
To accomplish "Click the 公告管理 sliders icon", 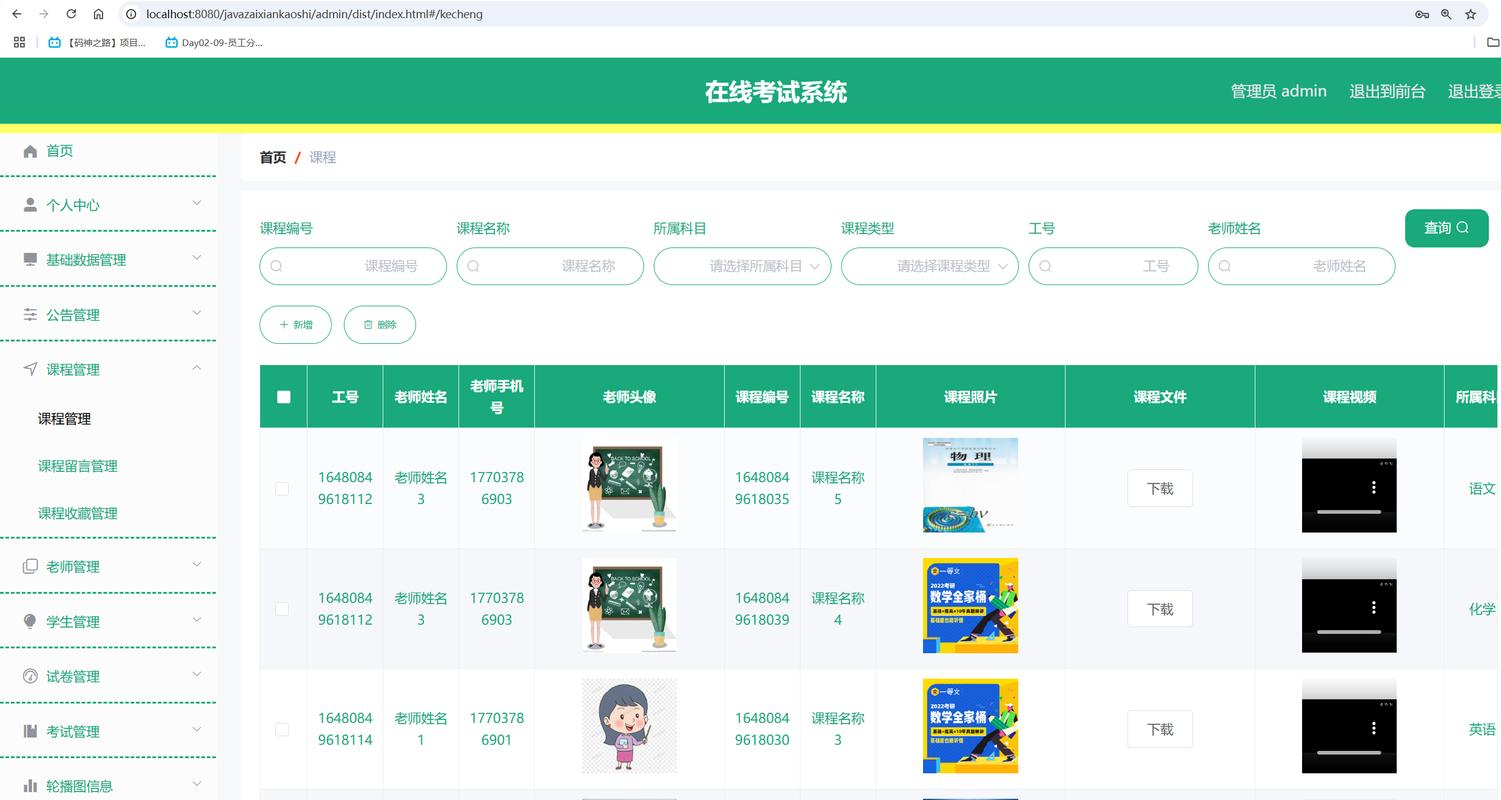I will click(x=30, y=315).
